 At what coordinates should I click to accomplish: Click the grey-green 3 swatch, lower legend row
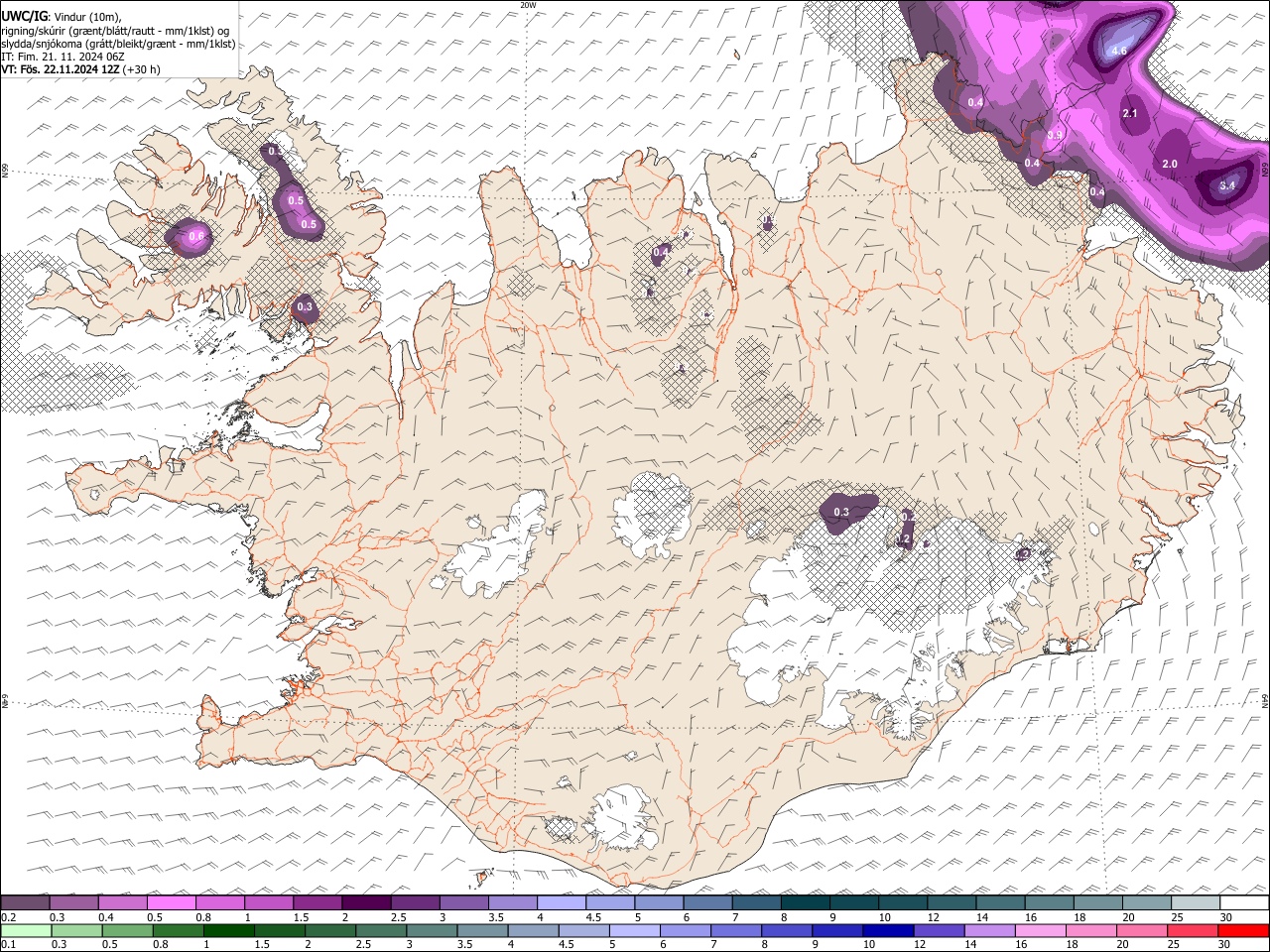[432, 930]
